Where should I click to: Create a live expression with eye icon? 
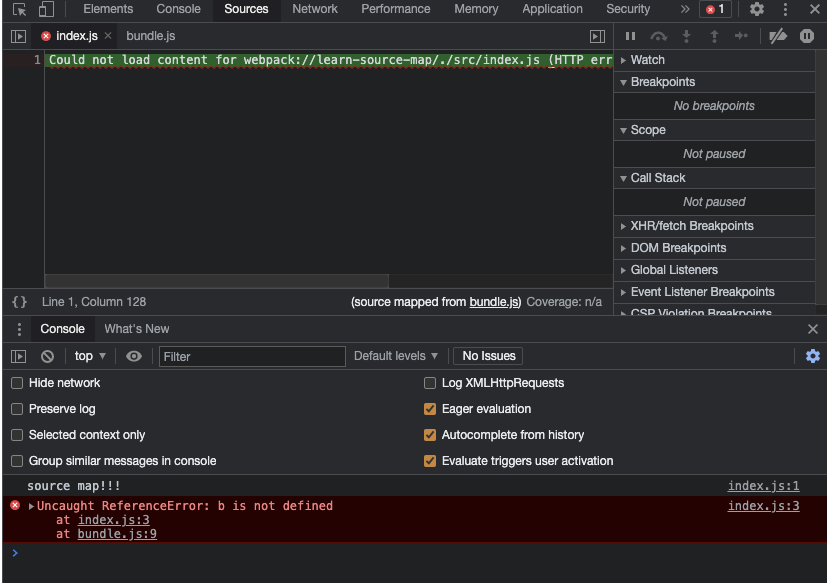tap(134, 357)
